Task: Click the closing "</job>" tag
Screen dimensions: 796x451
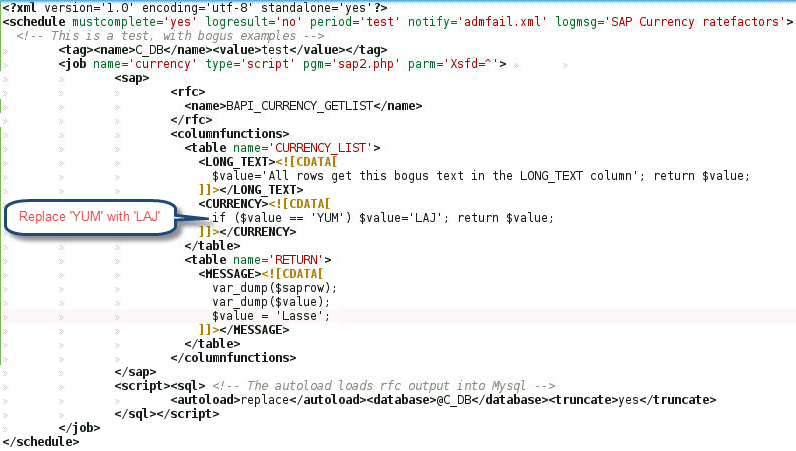Action: (x=80, y=428)
